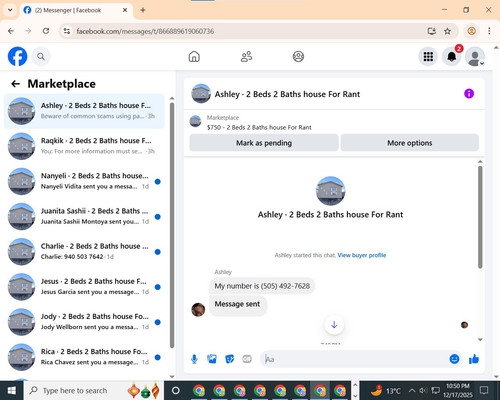Open the emoji picker in message box
Image resolution: width=500 pixels, height=400 pixels.
[x=454, y=359]
